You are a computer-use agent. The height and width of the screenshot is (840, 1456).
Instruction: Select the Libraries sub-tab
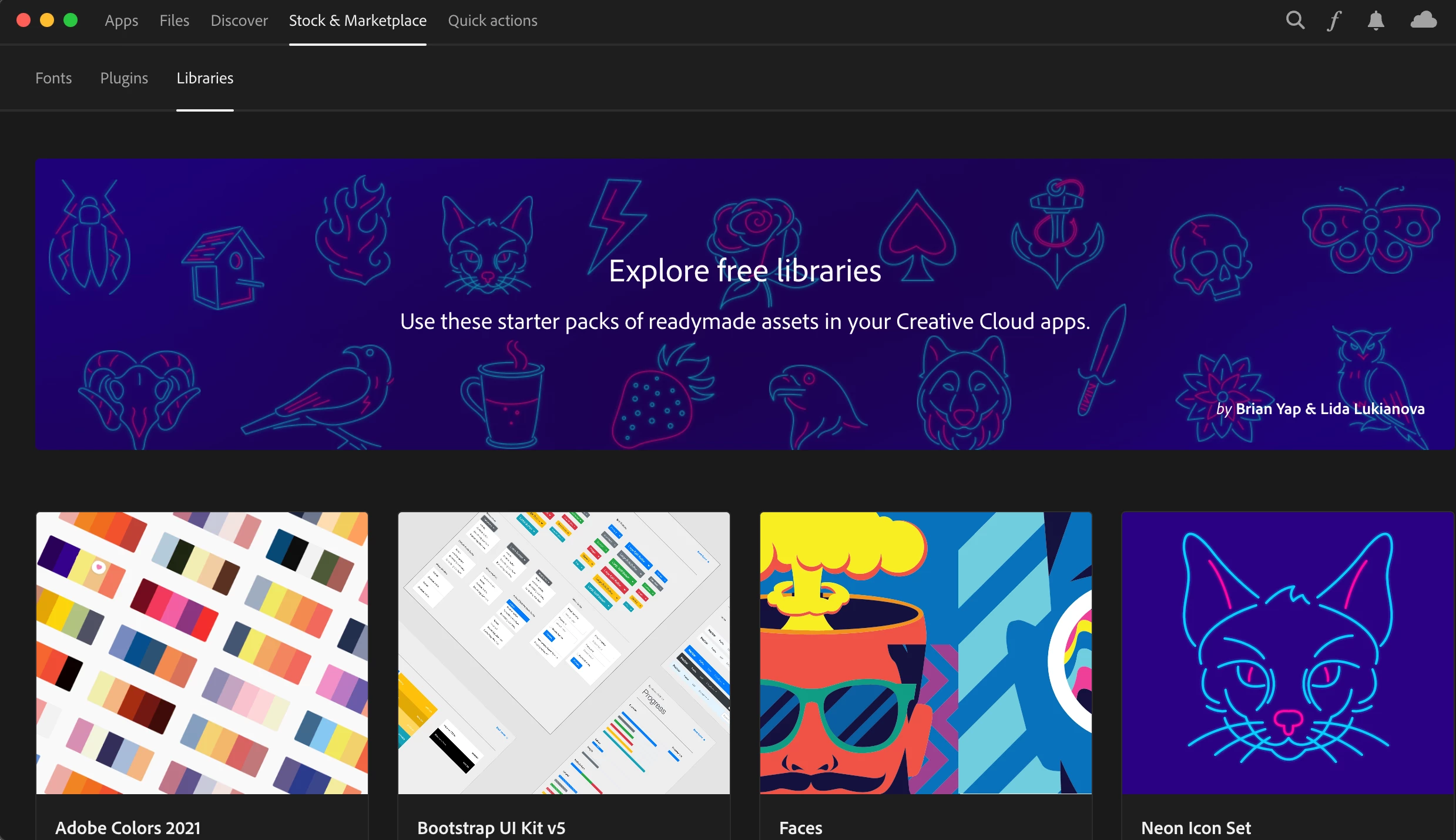click(204, 78)
